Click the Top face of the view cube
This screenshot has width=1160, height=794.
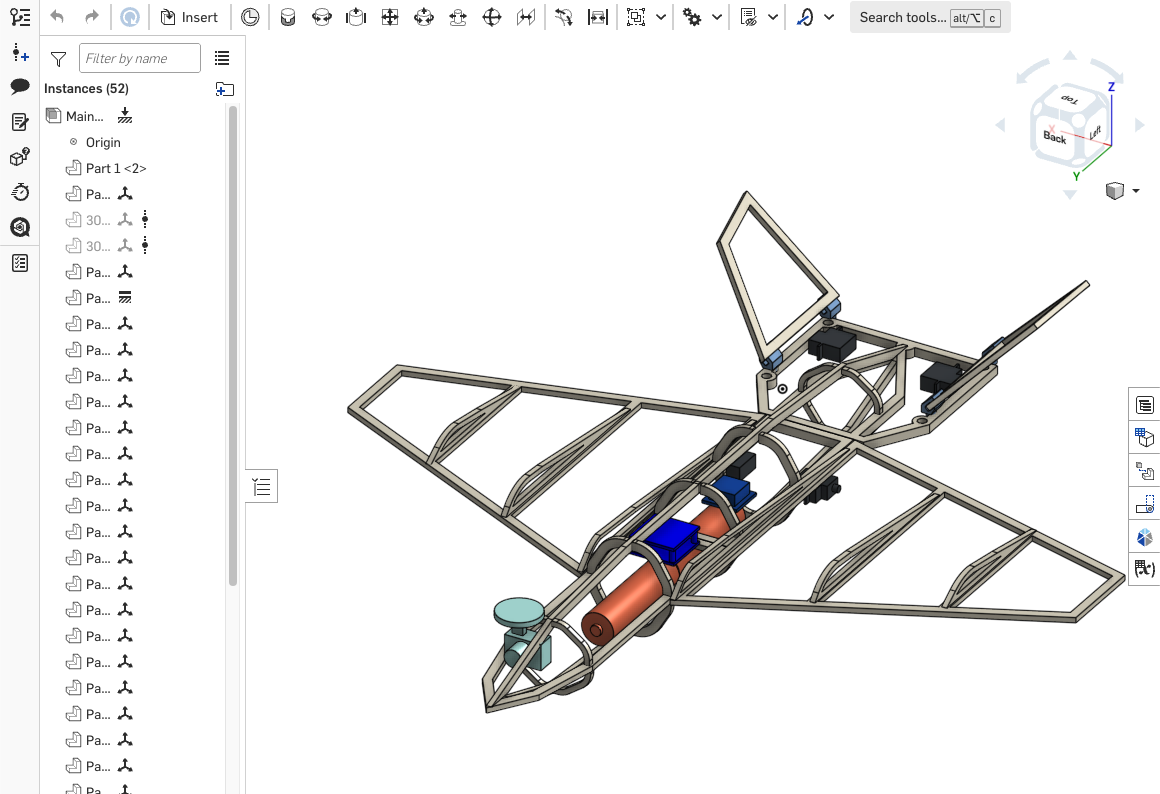1070,98
